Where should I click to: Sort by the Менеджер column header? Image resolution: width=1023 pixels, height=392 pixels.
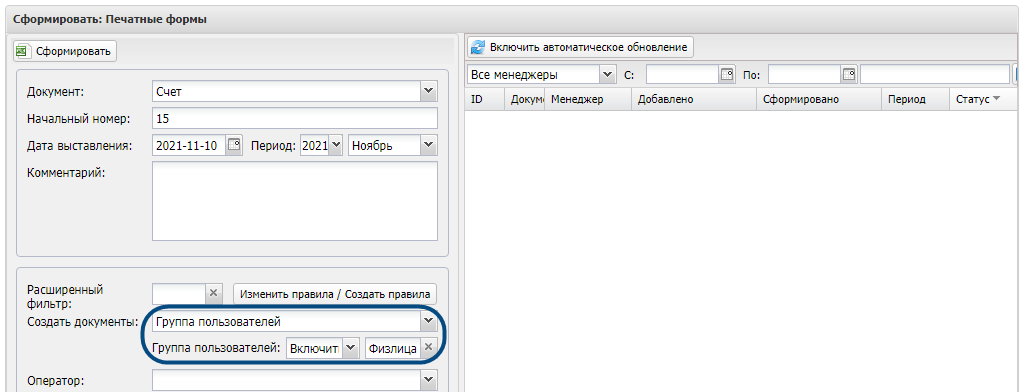pos(588,100)
